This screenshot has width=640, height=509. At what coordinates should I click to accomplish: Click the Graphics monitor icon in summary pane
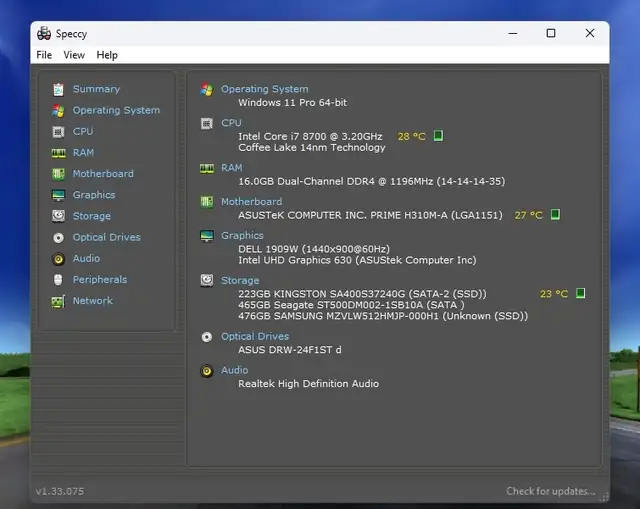pyautogui.click(x=207, y=236)
